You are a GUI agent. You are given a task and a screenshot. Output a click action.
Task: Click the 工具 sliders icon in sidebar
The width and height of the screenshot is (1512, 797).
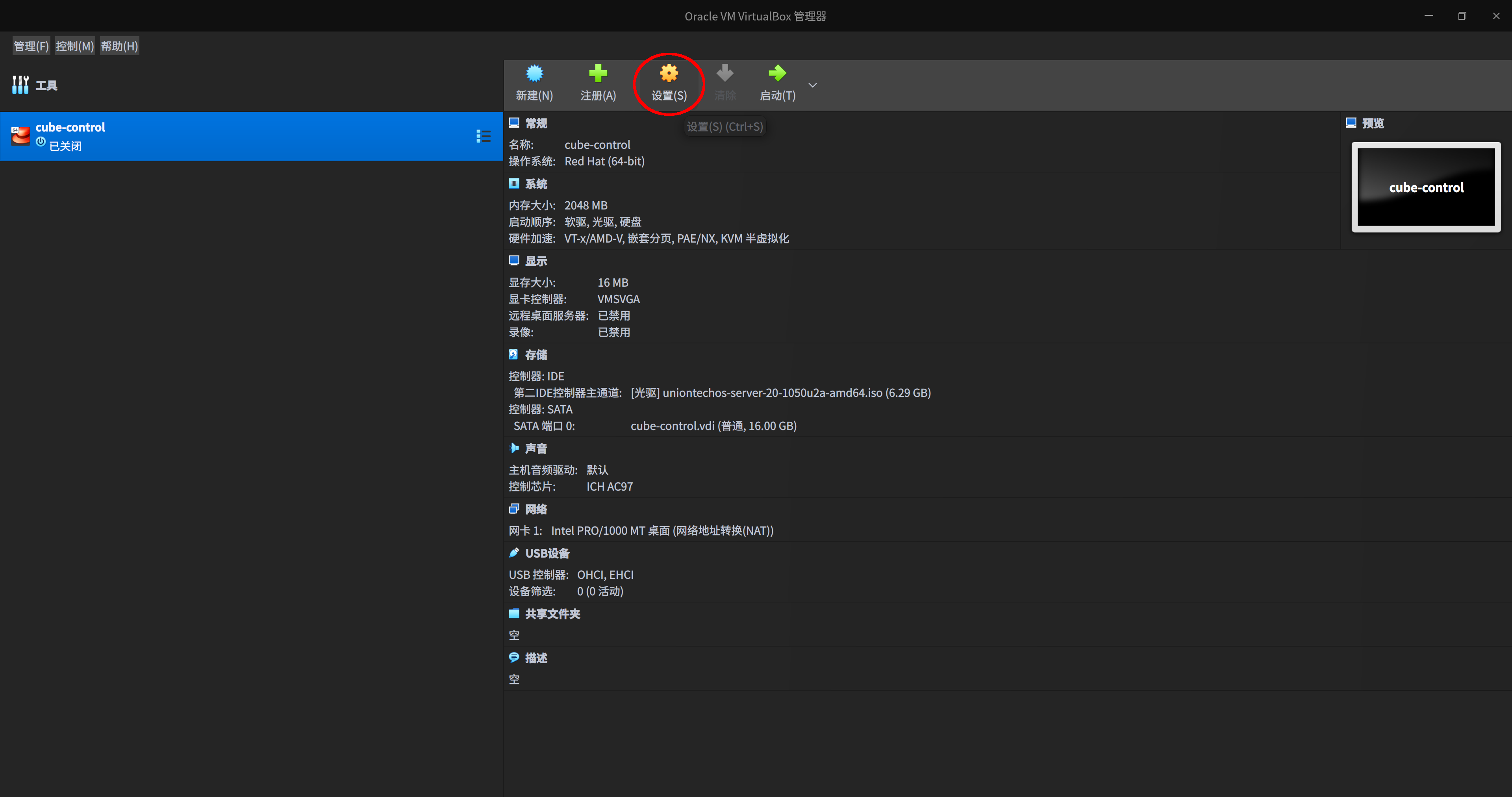pos(20,85)
